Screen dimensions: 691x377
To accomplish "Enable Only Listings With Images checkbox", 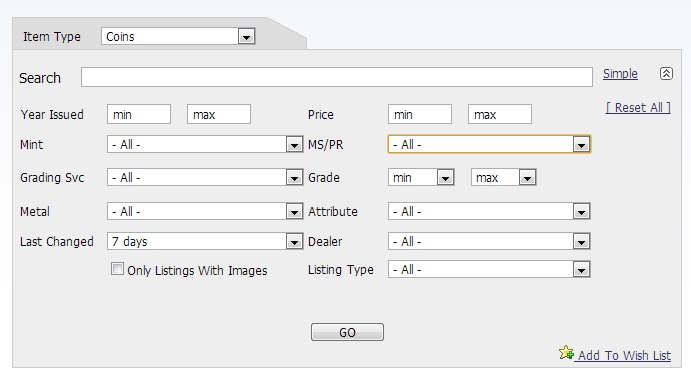I will coord(117,269).
